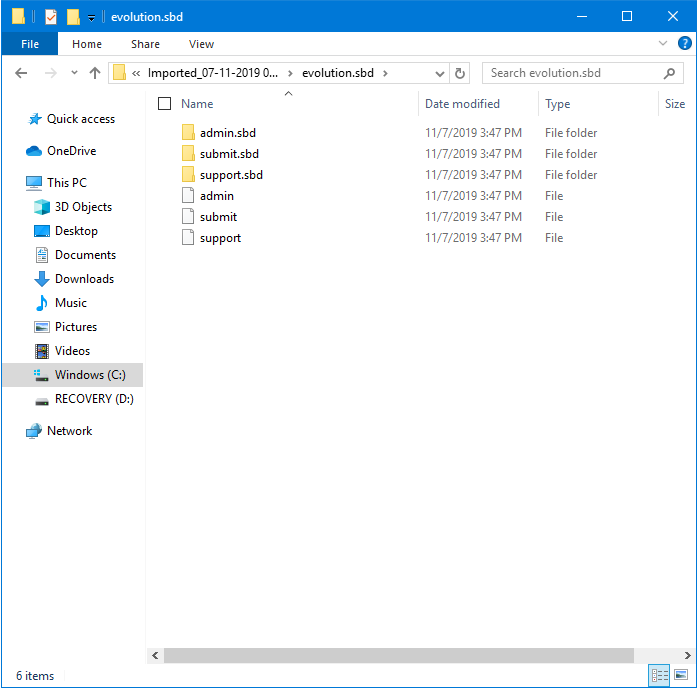Open Pictures in navigation pane
The image size is (698, 689).
76,327
